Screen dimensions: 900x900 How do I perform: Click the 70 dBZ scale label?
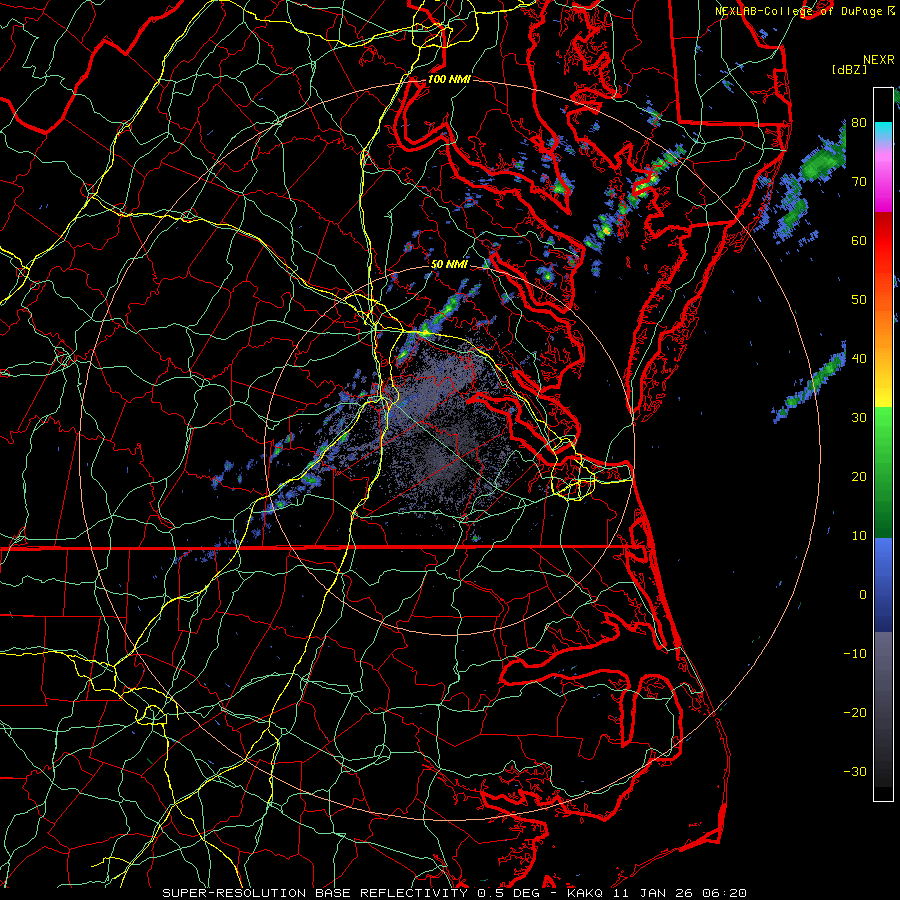click(x=859, y=182)
